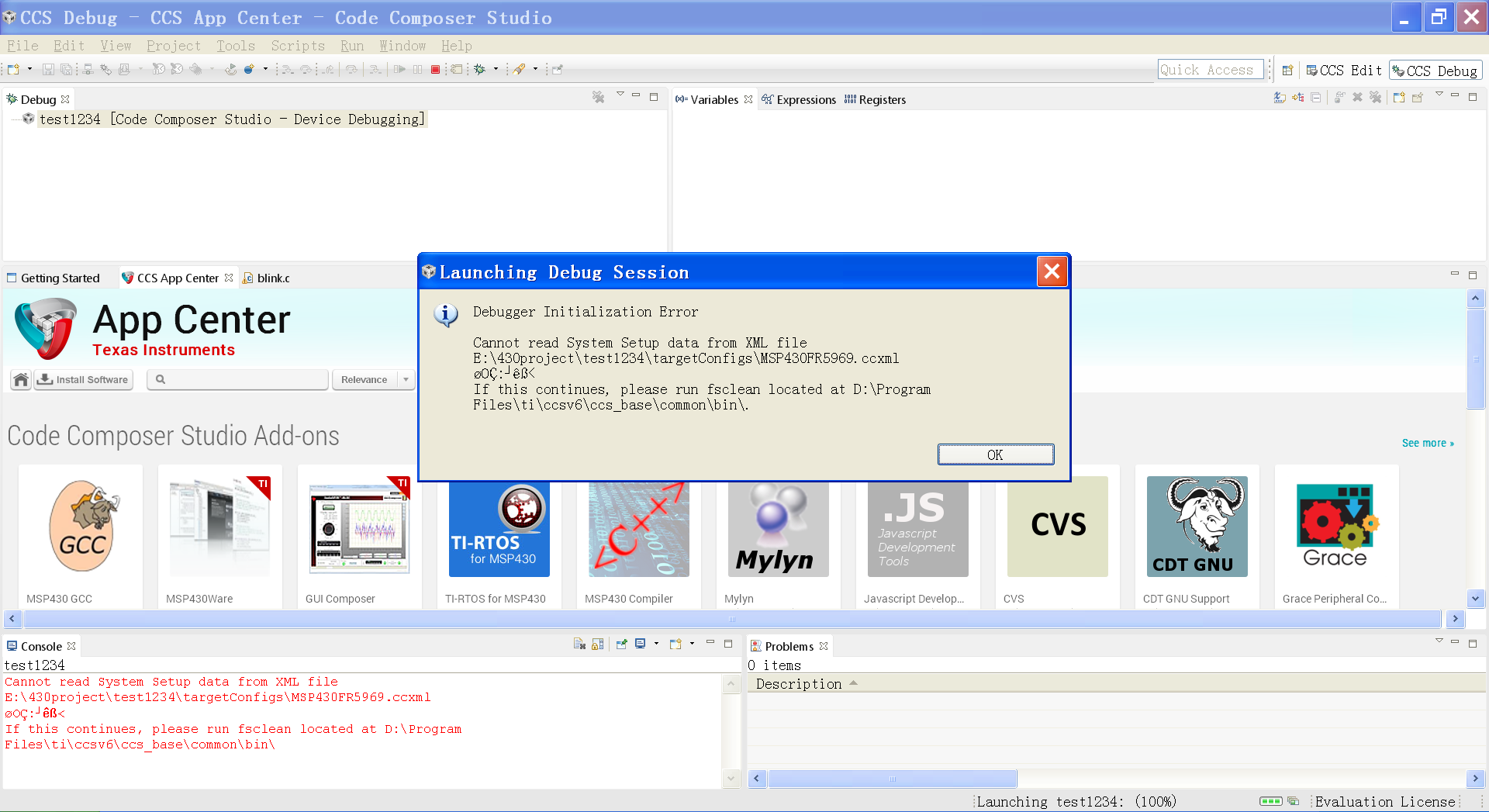Open the Variables view menu triangle

(1439, 95)
